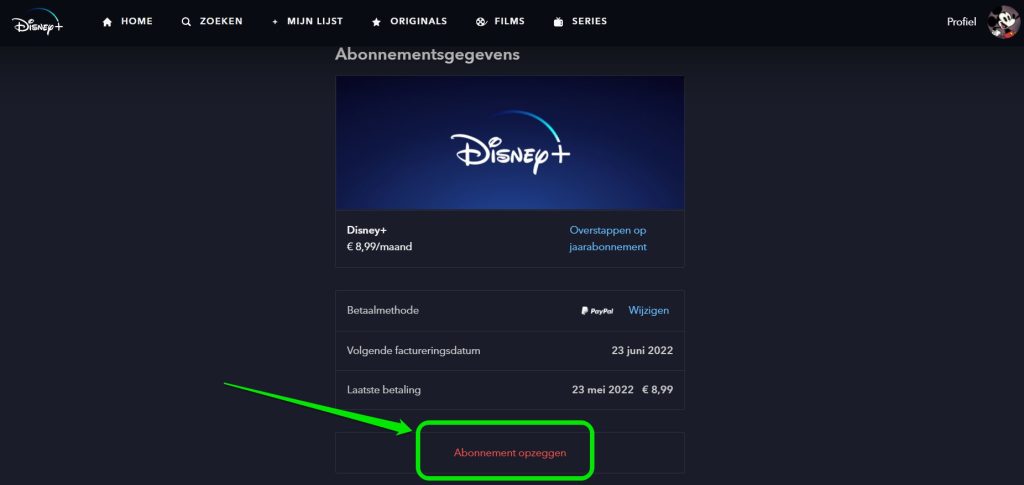This screenshot has width=1024, height=485.
Task: Go to HOME in the top navigation
Action: coord(136,22)
